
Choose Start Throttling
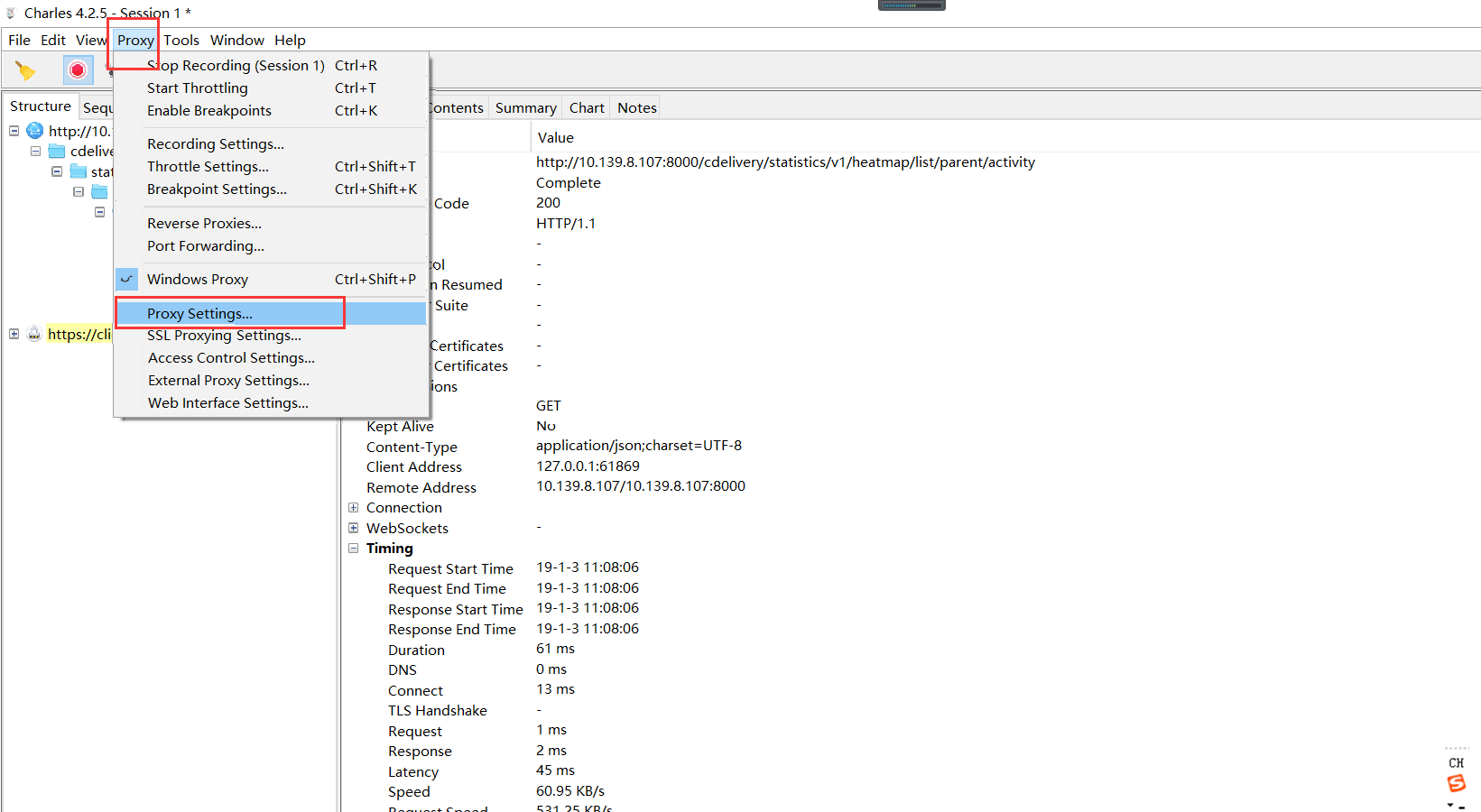pos(271,88)
